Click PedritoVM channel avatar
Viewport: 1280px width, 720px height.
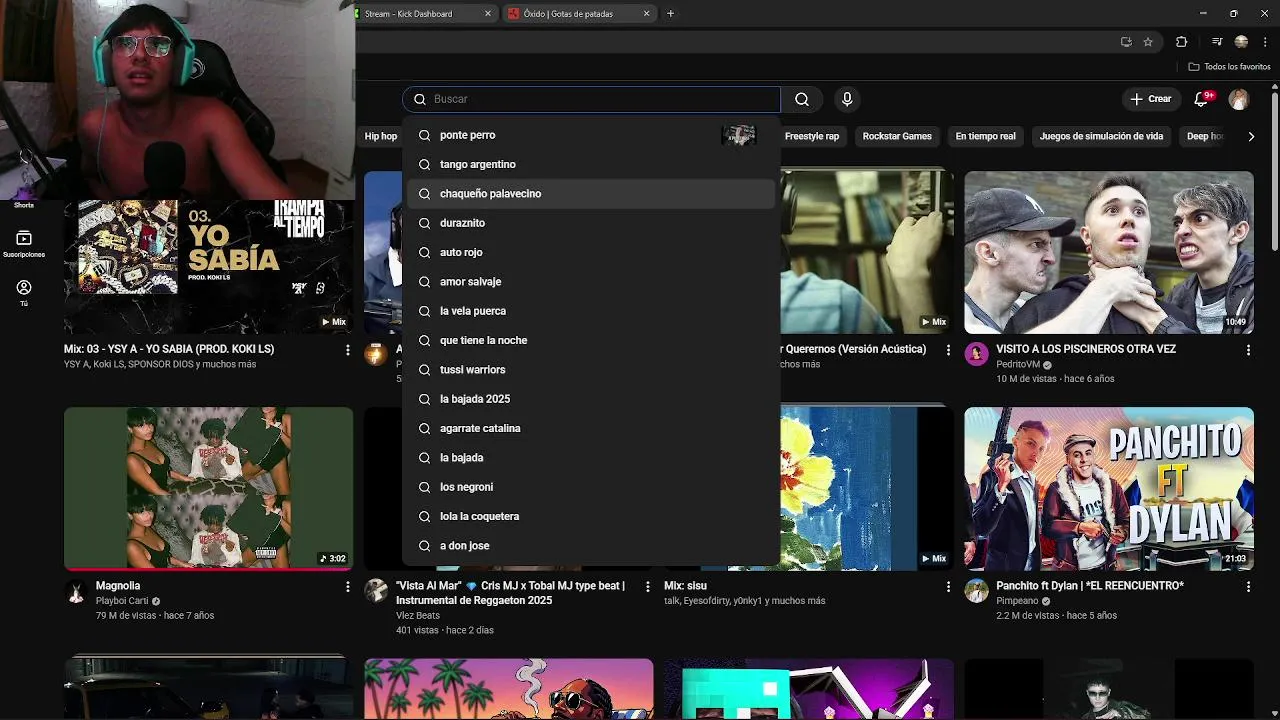point(976,354)
